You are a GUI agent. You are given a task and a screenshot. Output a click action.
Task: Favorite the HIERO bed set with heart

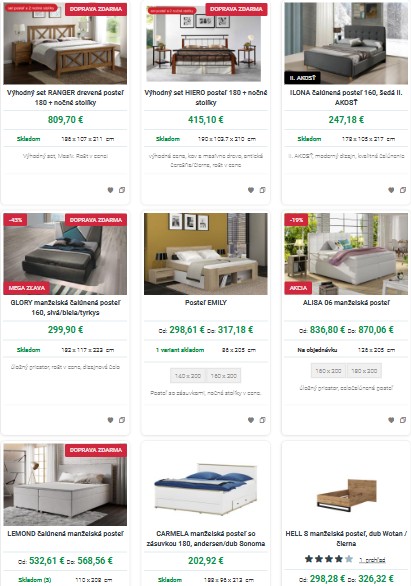251,190
